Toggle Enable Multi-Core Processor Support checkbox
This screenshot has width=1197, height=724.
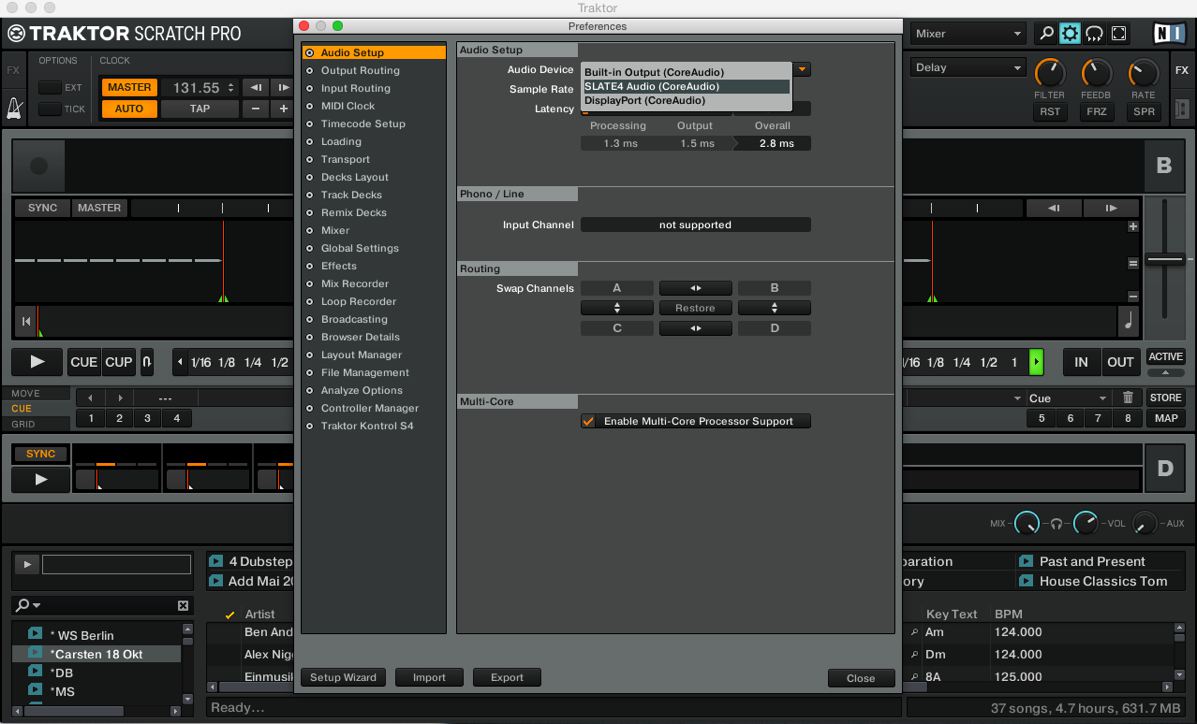589,421
